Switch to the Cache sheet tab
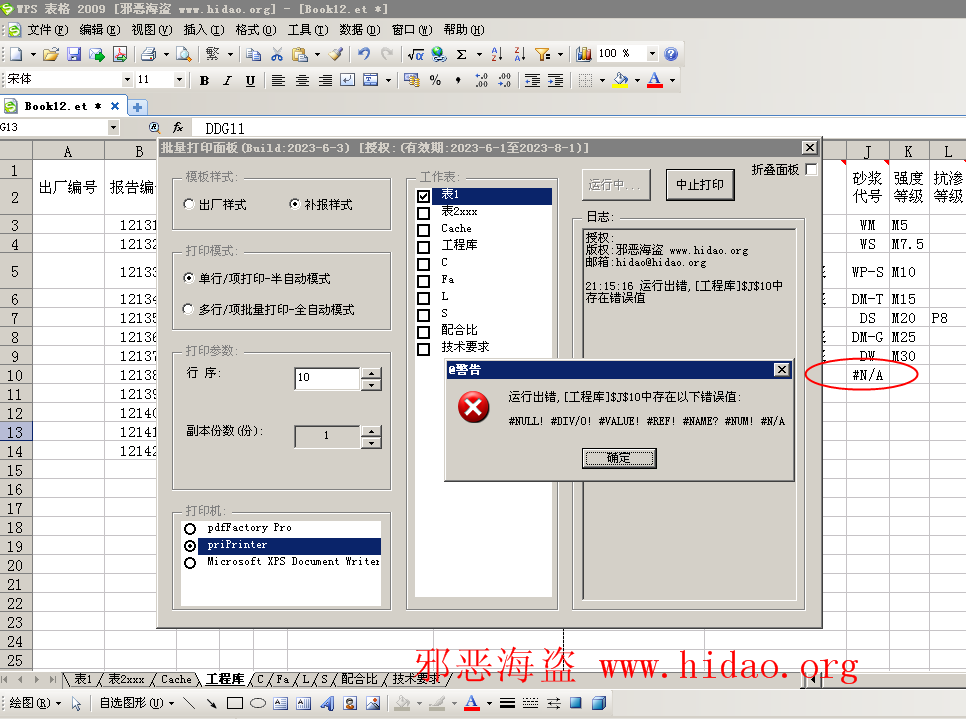This screenshot has width=966, height=719. tap(176, 680)
